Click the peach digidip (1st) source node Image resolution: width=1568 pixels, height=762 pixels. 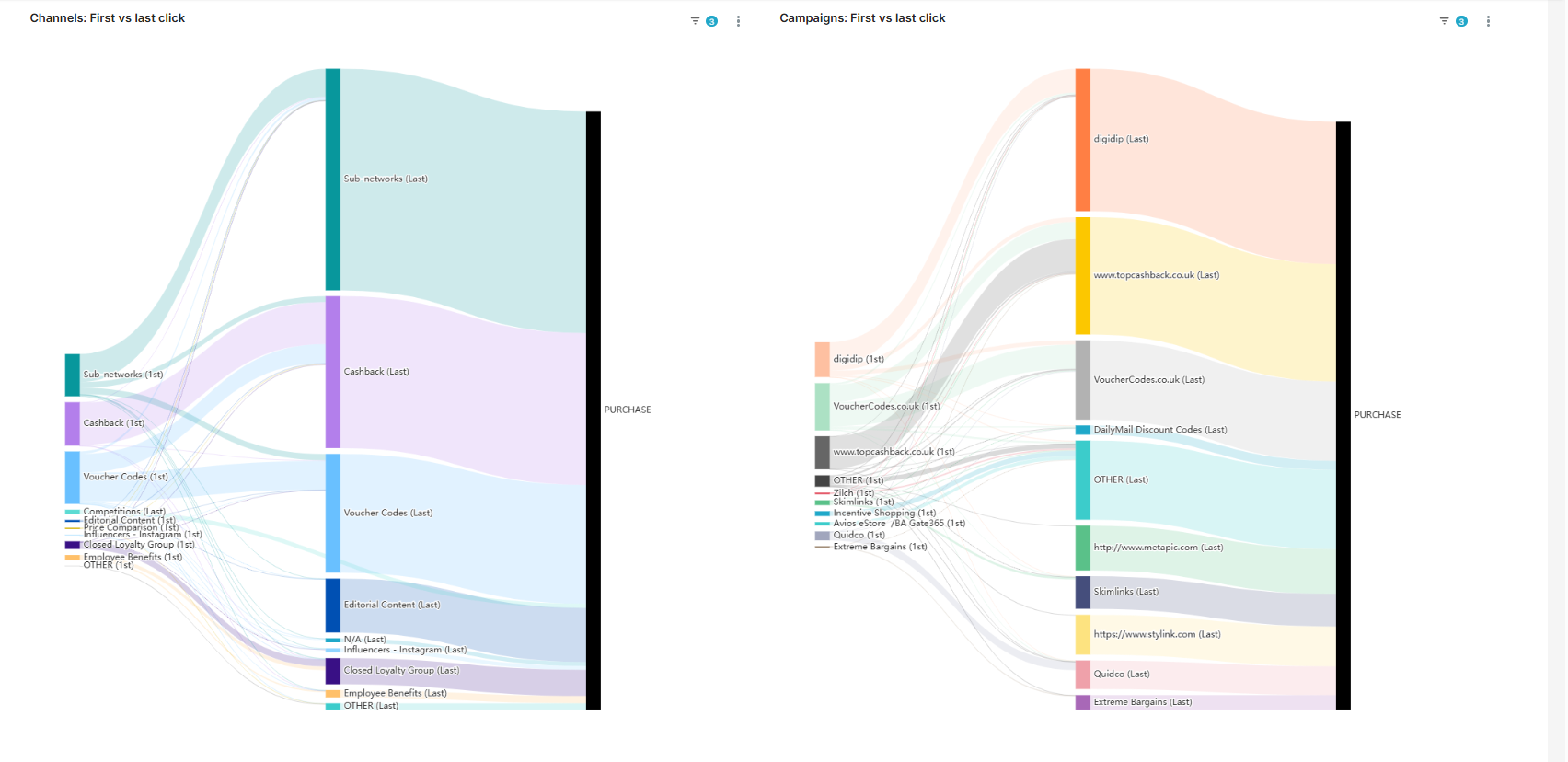coord(822,359)
